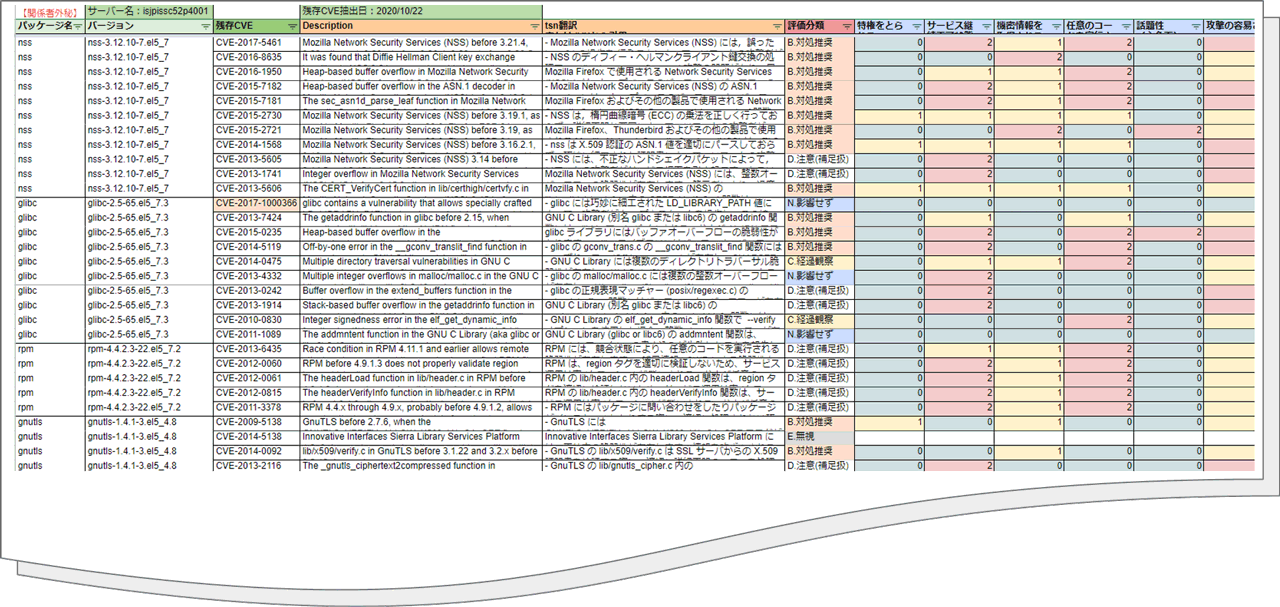Select the サーバー名 isjpissc52p4001 cell
Viewport: 1280px width, 607px height.
[x=149, y=11]
